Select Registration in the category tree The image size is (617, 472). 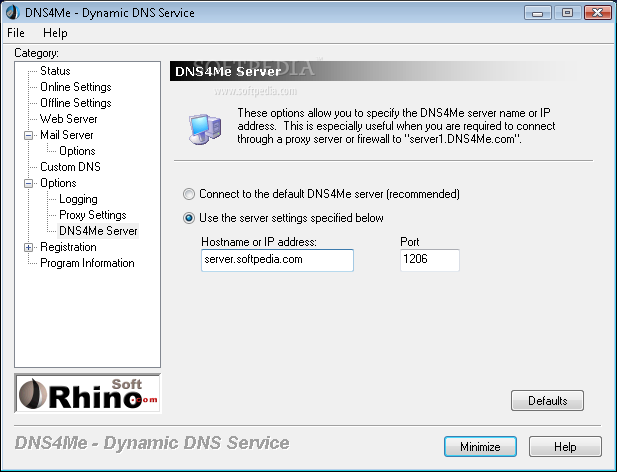(x=68, y=247)
